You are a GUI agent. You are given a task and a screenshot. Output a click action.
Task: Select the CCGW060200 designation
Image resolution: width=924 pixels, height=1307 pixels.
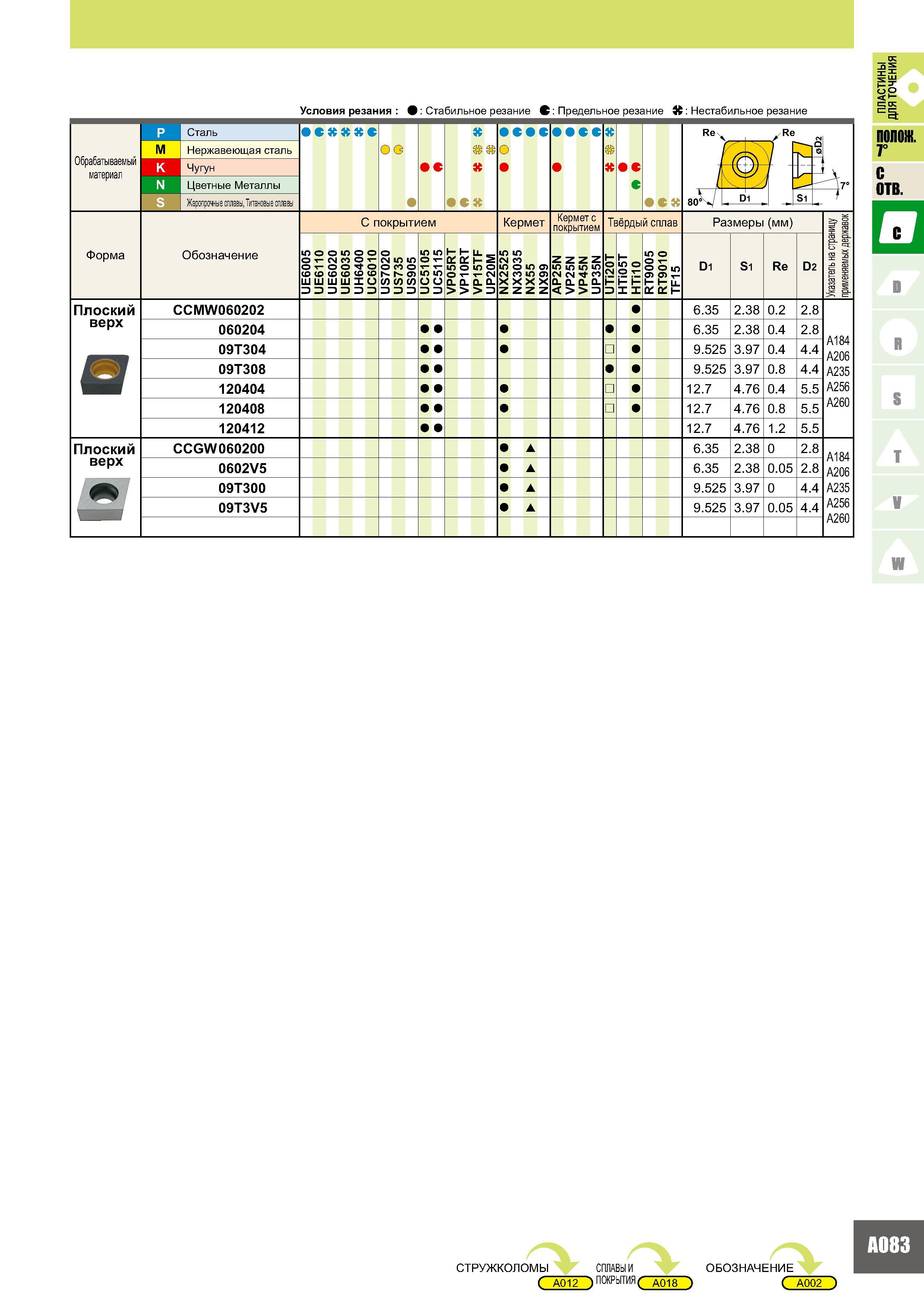click(219, 449)
